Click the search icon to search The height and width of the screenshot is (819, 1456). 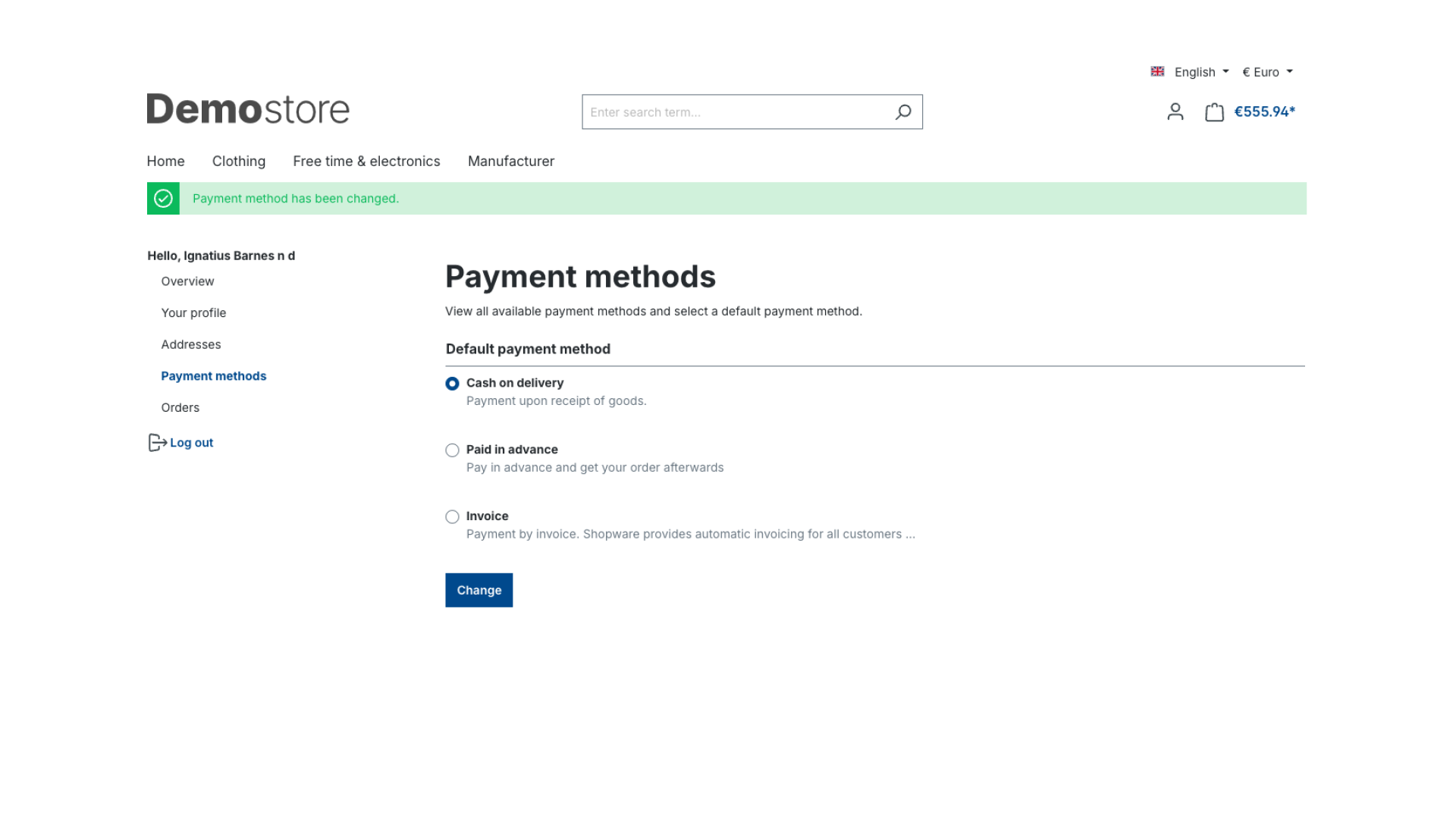click(x=901, y=111)
